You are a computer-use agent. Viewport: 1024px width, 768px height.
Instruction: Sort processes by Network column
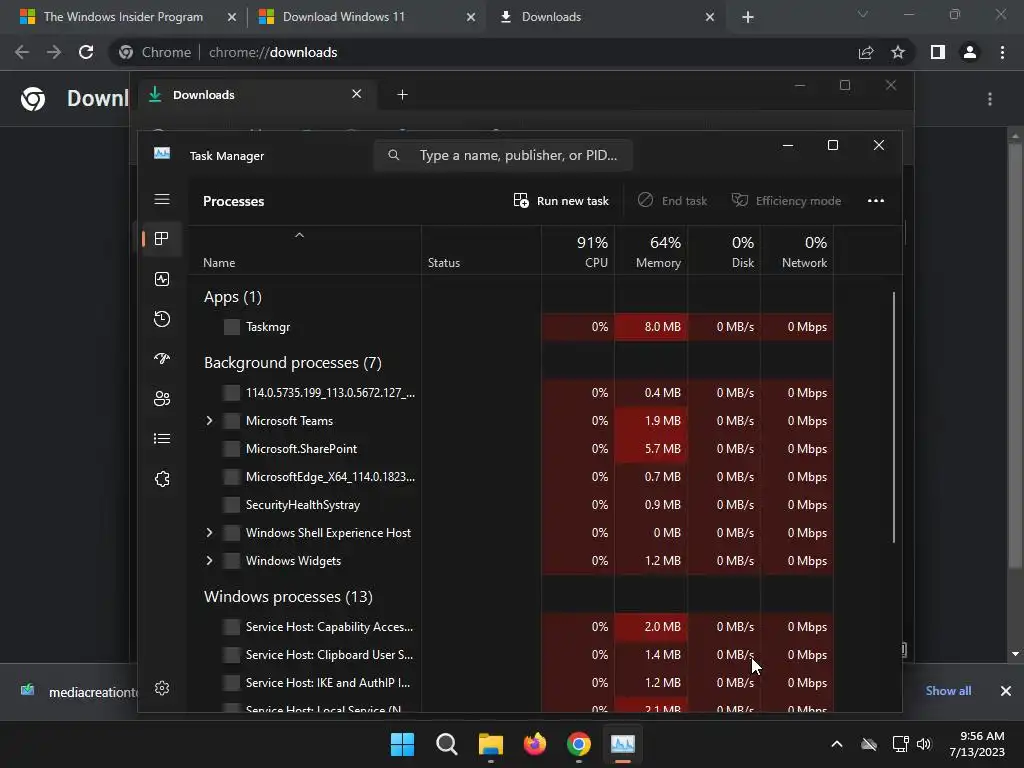tap(797, 251)
